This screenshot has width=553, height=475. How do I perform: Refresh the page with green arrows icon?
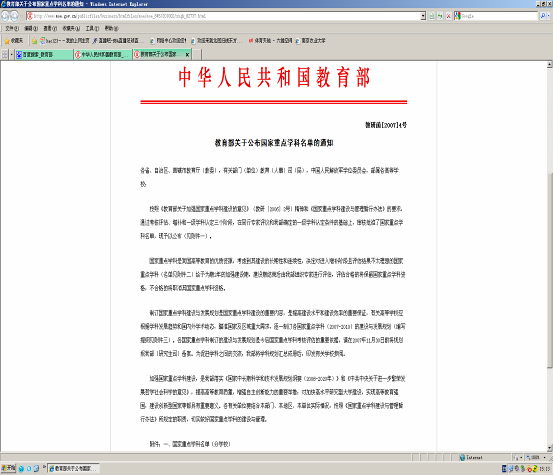[x=440, y=16]
